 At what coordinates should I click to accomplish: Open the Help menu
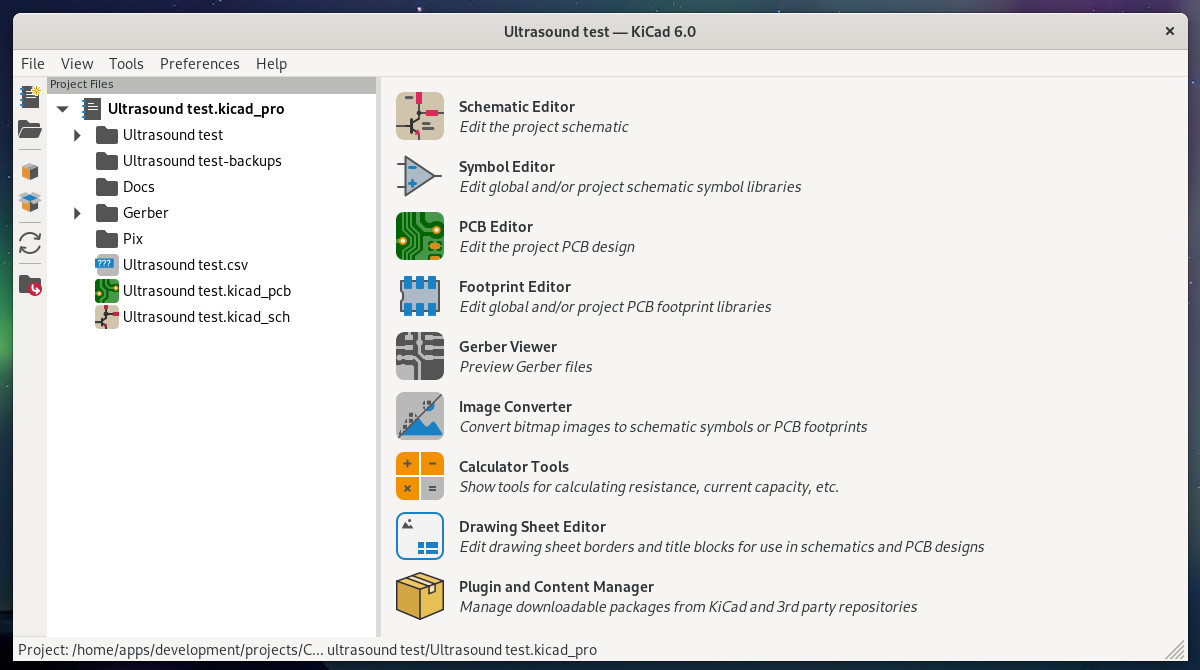point(271,63)
